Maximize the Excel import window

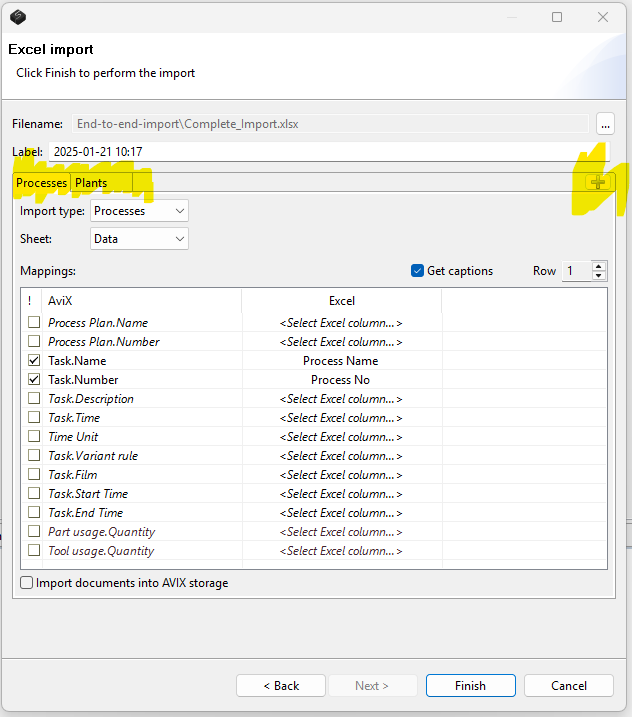click(x=557, y=17)
